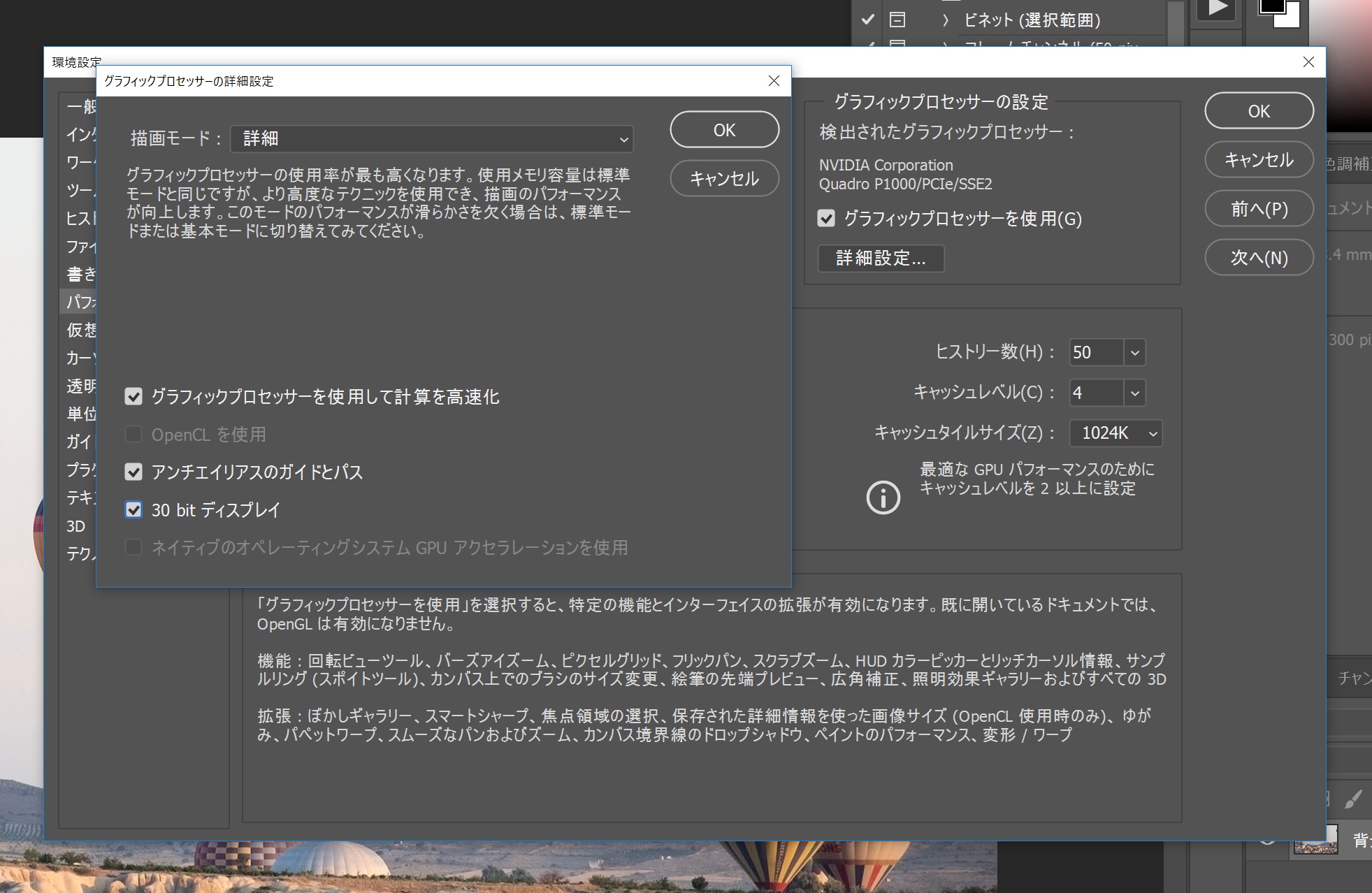Disable グラフィックプロセッサーを使用(G)
This screenshot has height=893, width=1372.
click(826, 219)
